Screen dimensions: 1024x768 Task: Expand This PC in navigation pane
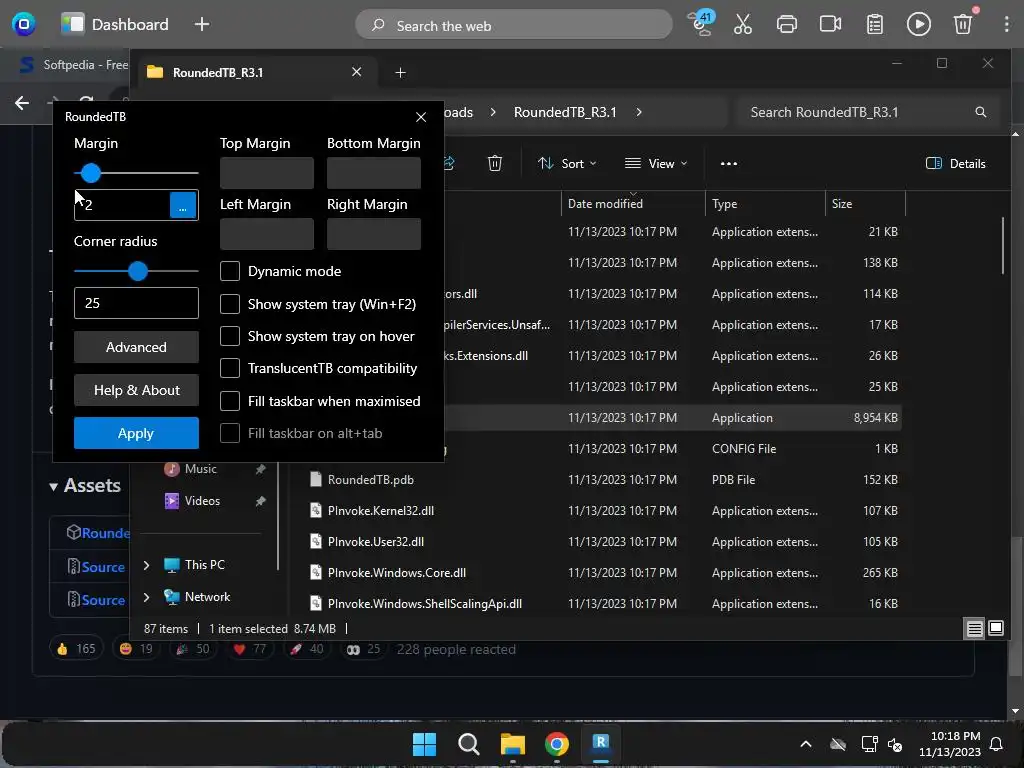pos(146,565)
